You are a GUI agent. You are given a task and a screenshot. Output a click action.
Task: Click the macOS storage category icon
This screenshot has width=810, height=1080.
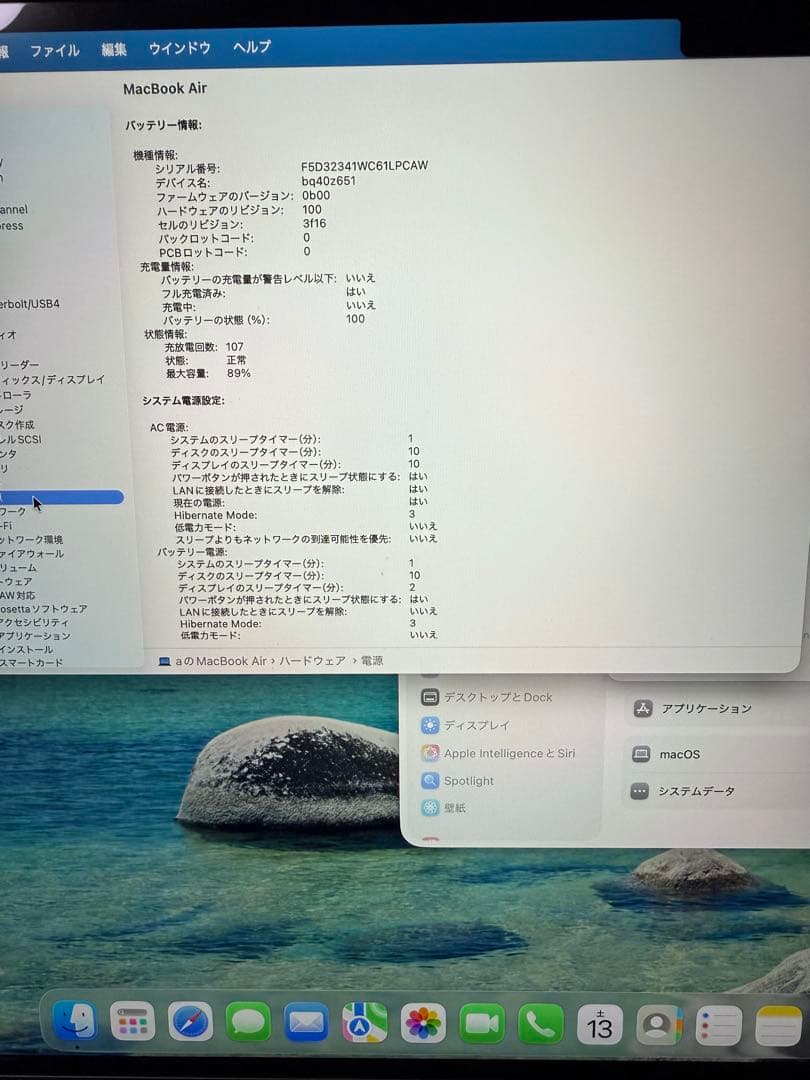pos(641,753)
